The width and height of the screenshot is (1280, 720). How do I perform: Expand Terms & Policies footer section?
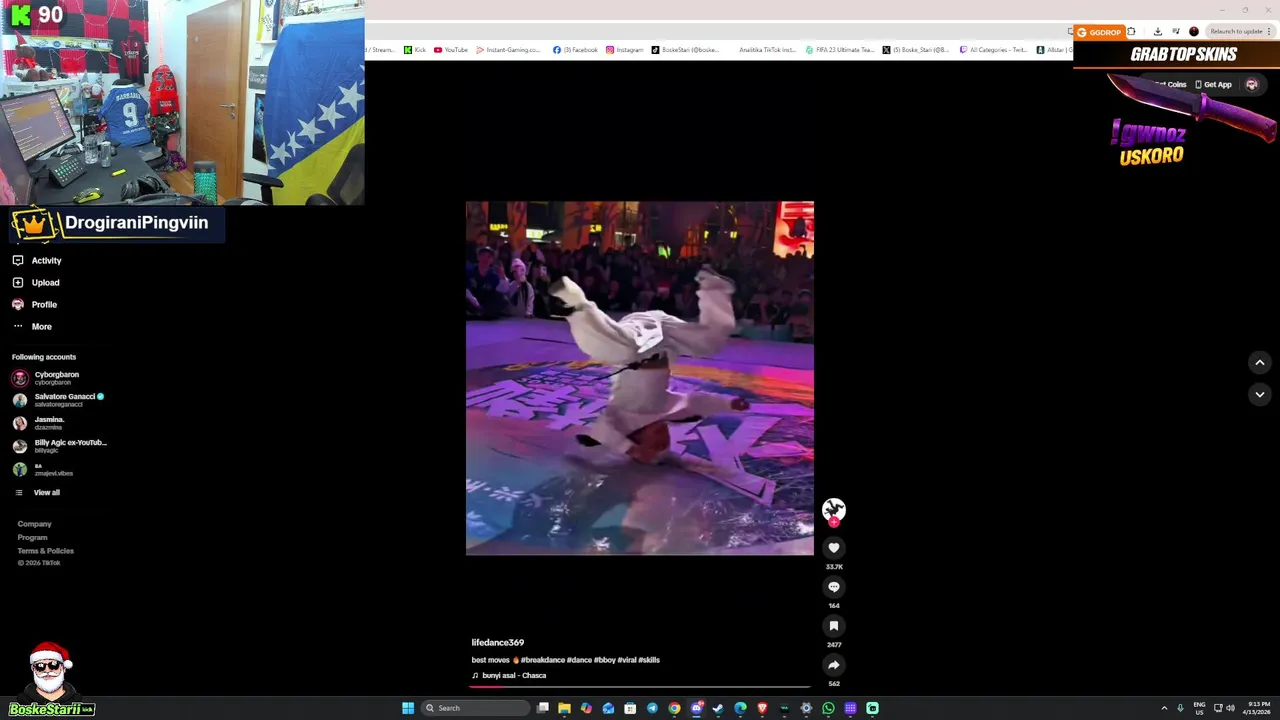(x=45, y=551)
